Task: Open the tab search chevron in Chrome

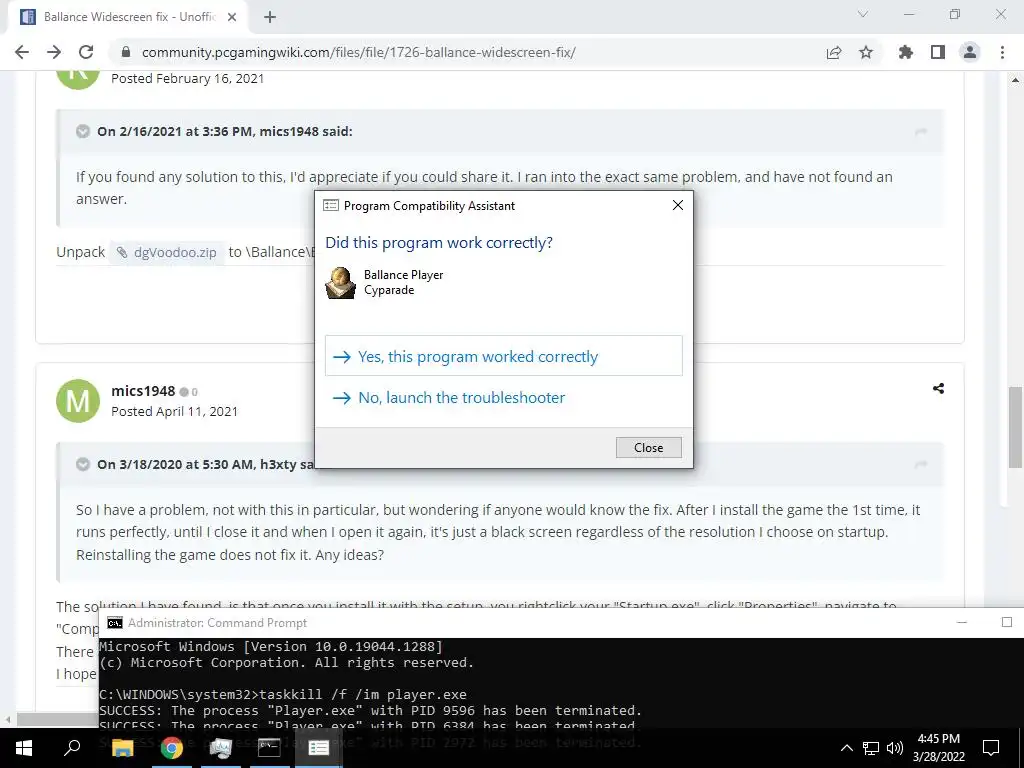Action: 863,14
